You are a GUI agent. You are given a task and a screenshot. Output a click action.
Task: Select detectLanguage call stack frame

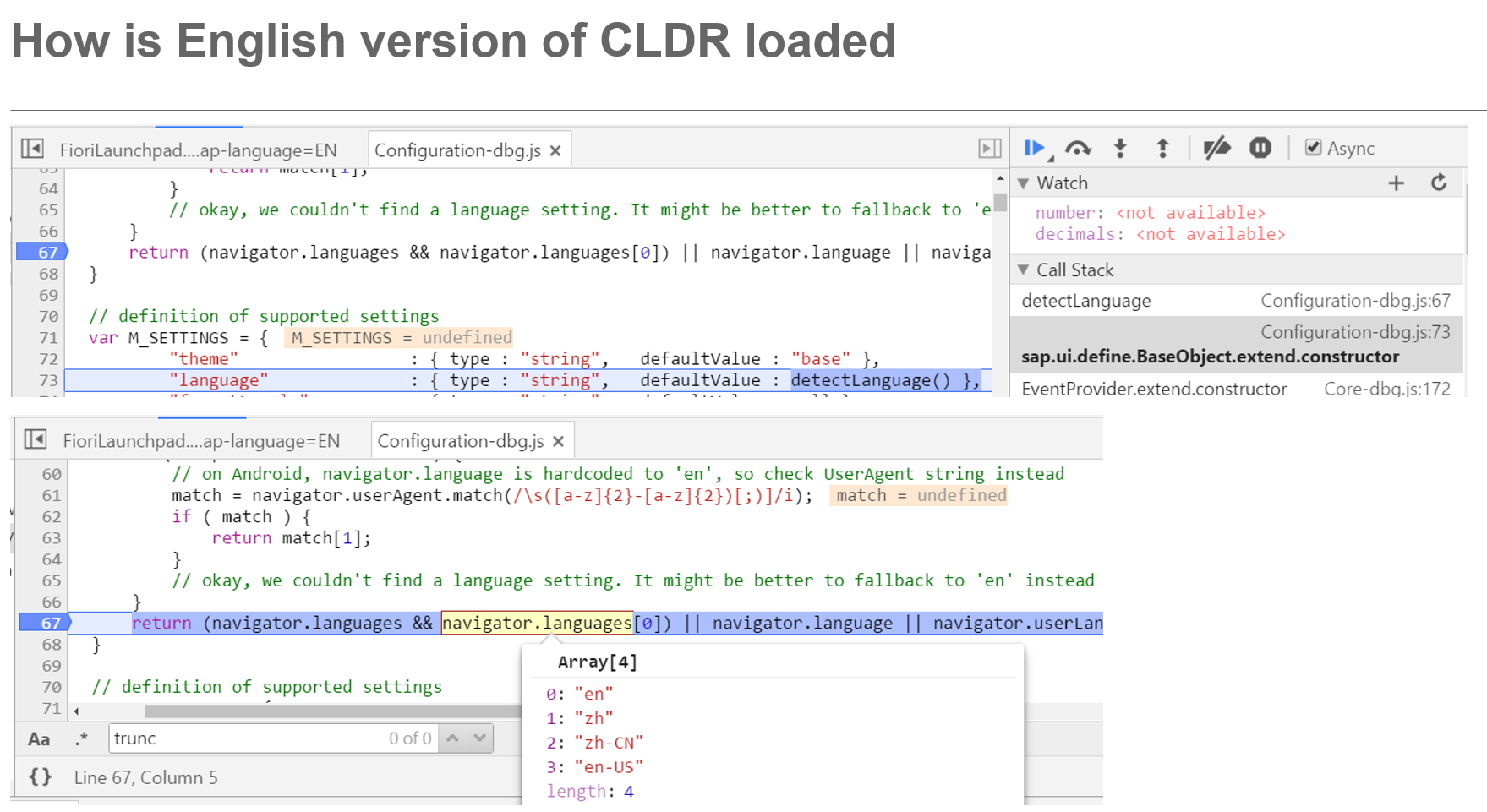(1237, 301)
